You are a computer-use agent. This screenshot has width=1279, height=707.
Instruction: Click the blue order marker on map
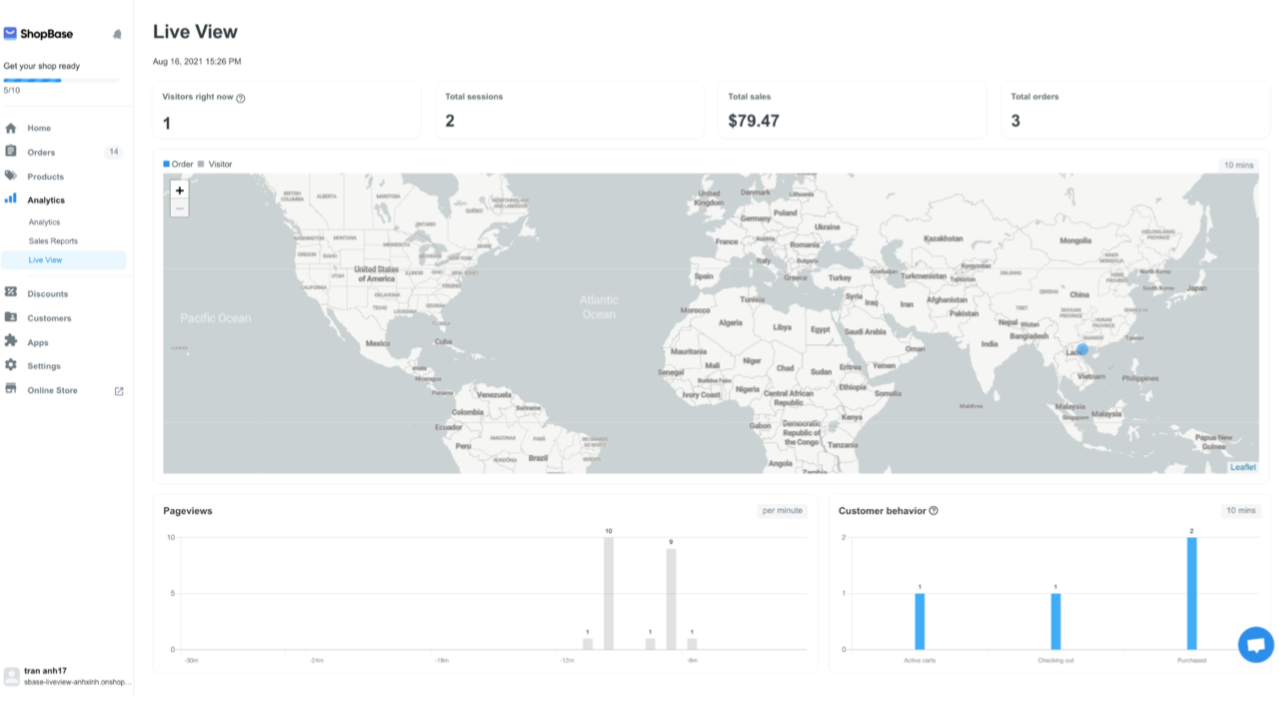[x=1082, y=350]
